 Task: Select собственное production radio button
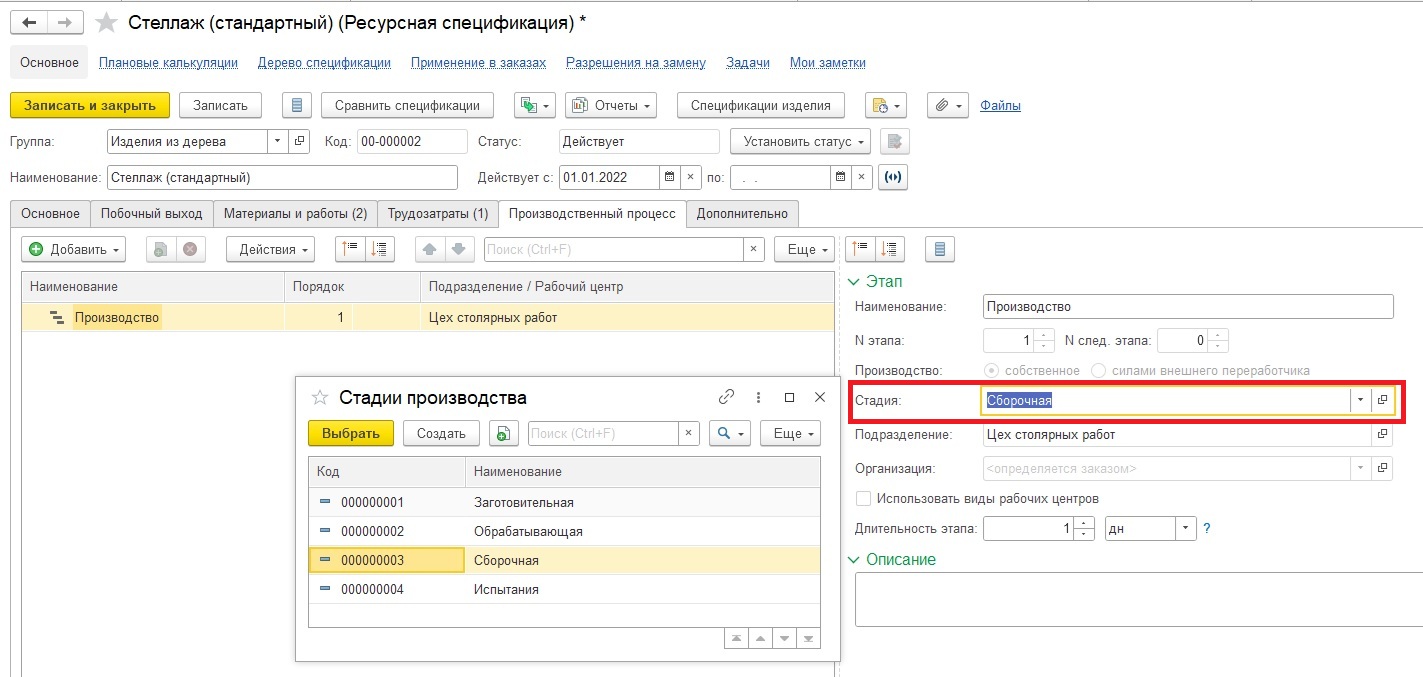[x=991, y=370]
